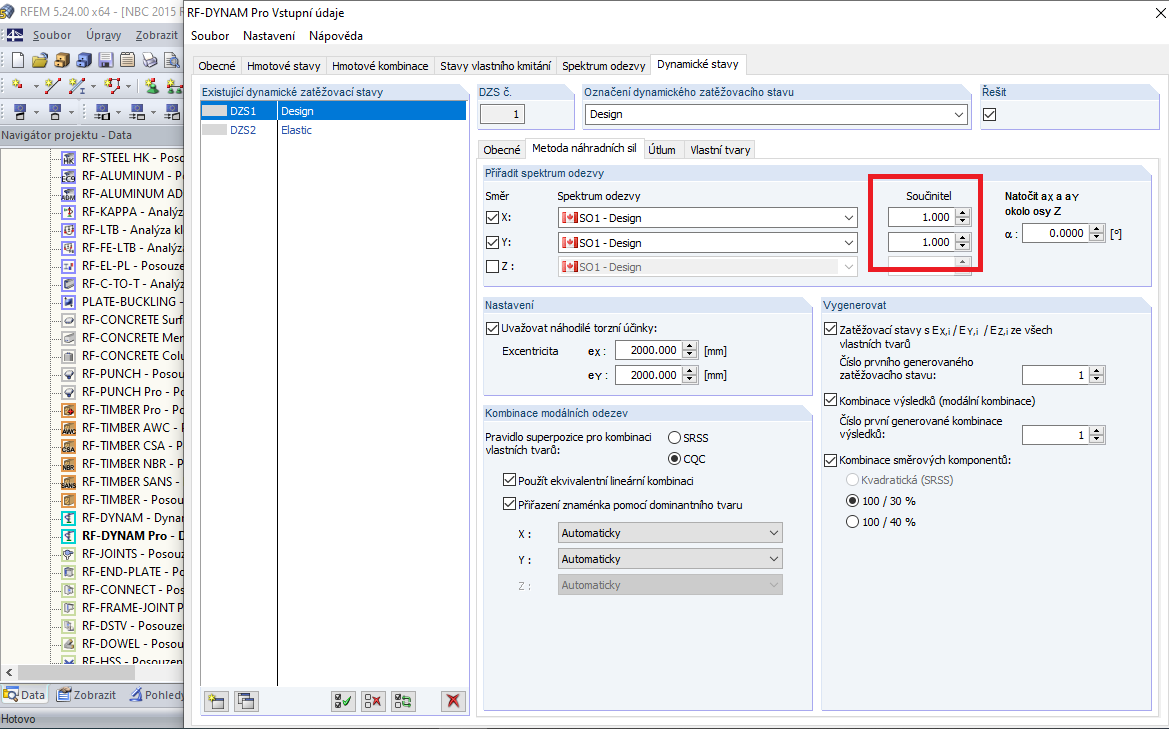This screenshot has width=1169, height=729.
Task: Open the Y sign Automaticky dropdown
Action: coord(773,559)
